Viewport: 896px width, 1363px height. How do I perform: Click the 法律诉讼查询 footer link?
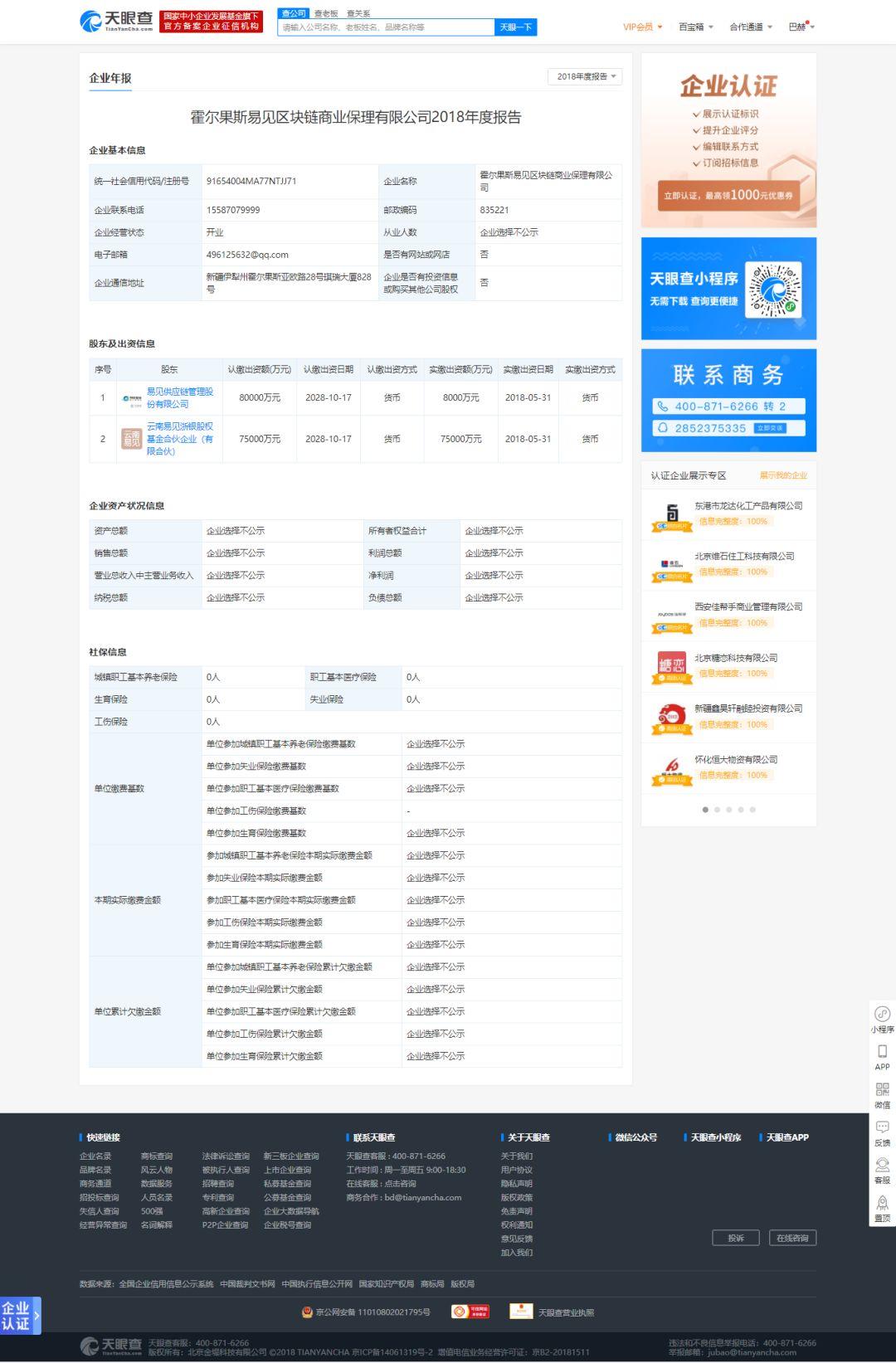click(226, 1156)
